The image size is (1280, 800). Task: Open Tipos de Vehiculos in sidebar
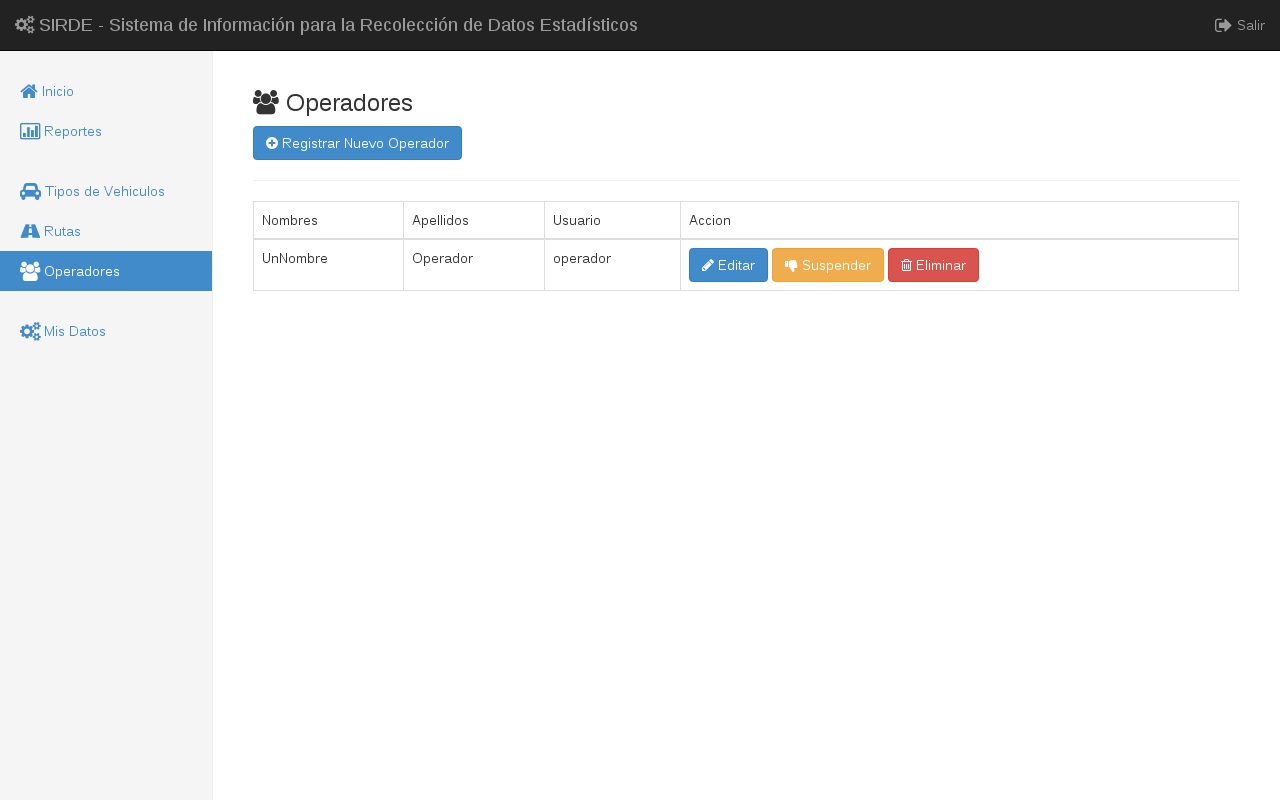106,191
